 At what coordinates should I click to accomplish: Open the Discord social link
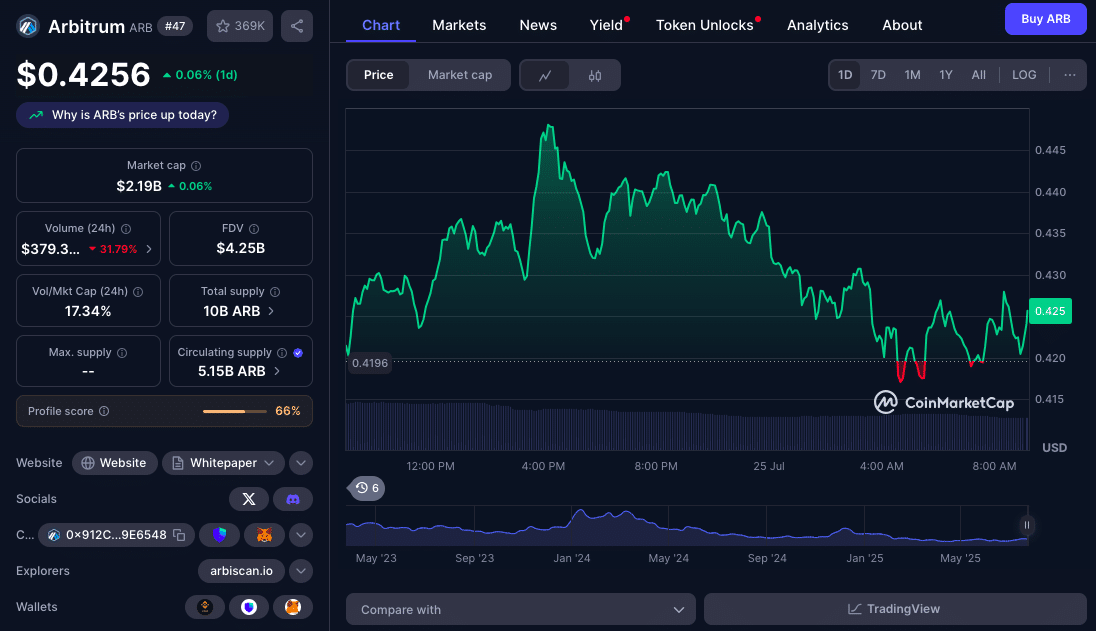(293, 499)
